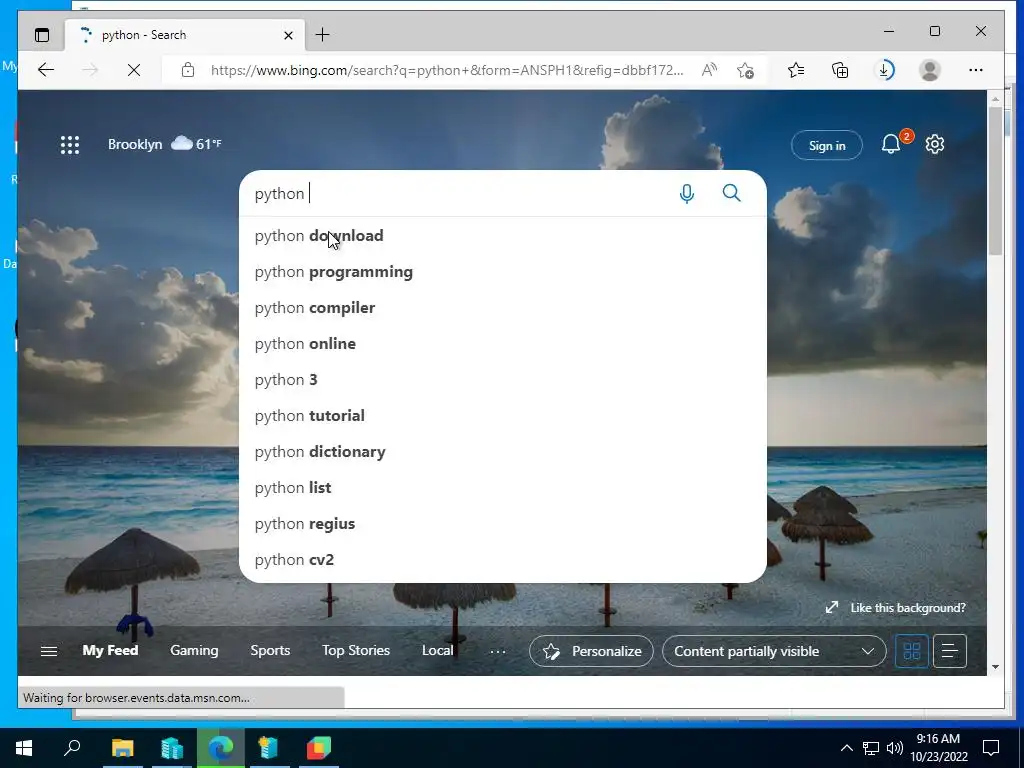Select suggestion python online
Image resolution: width=1024 pixels, height=768 pixels.
[x=503, y=344]
